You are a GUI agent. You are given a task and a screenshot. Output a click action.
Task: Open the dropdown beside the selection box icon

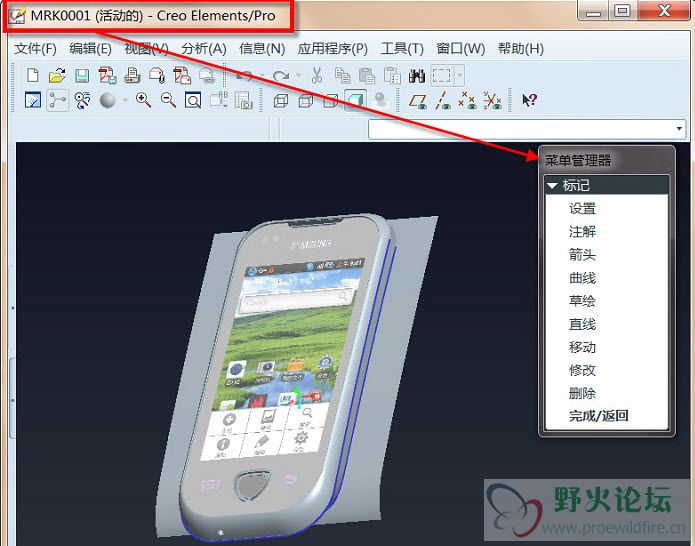460,75
